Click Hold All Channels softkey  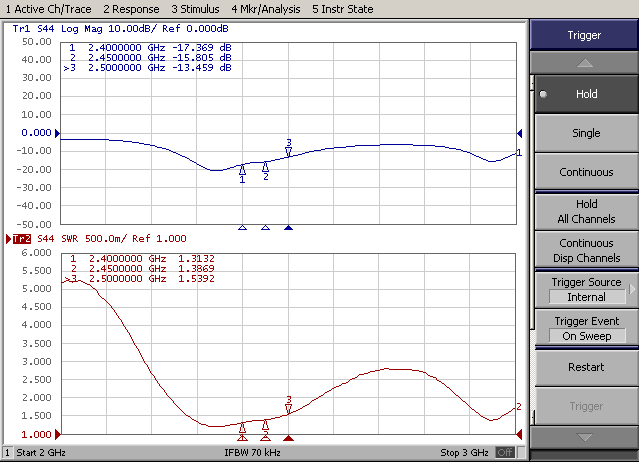586,211
